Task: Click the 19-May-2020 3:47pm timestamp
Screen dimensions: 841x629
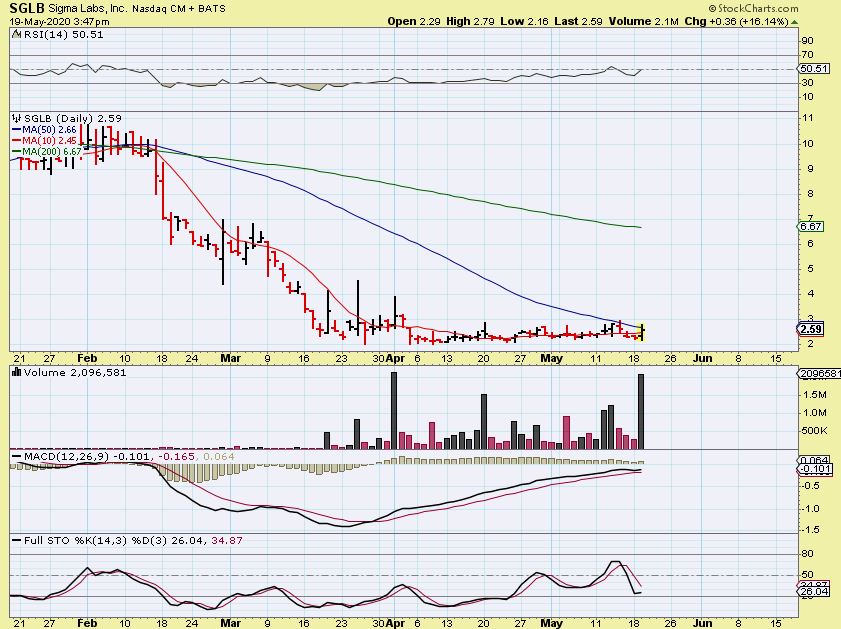Action: (60, 22)
